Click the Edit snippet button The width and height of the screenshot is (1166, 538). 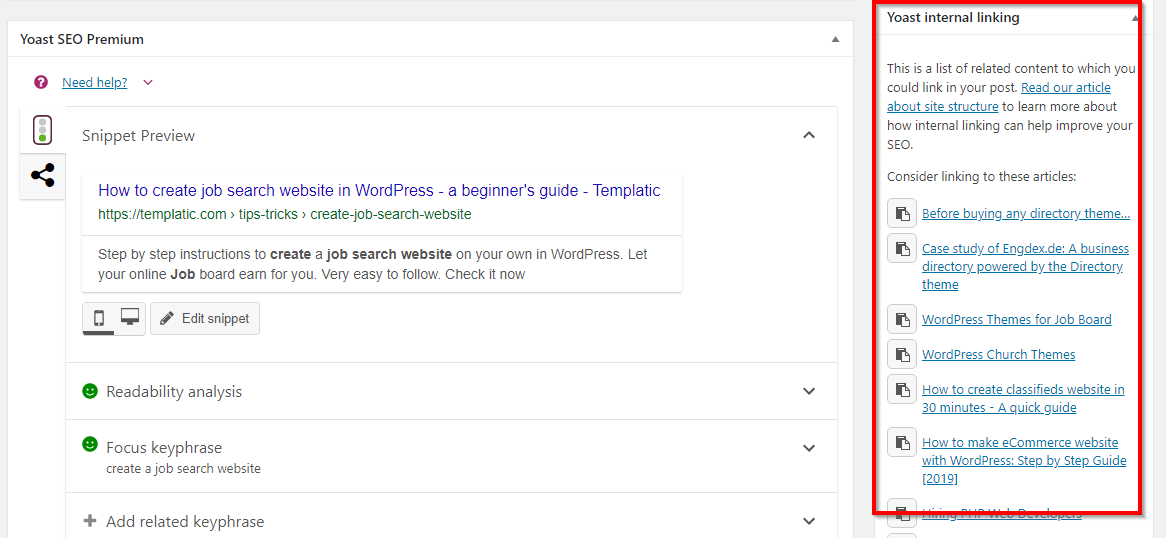coord(205,318)
